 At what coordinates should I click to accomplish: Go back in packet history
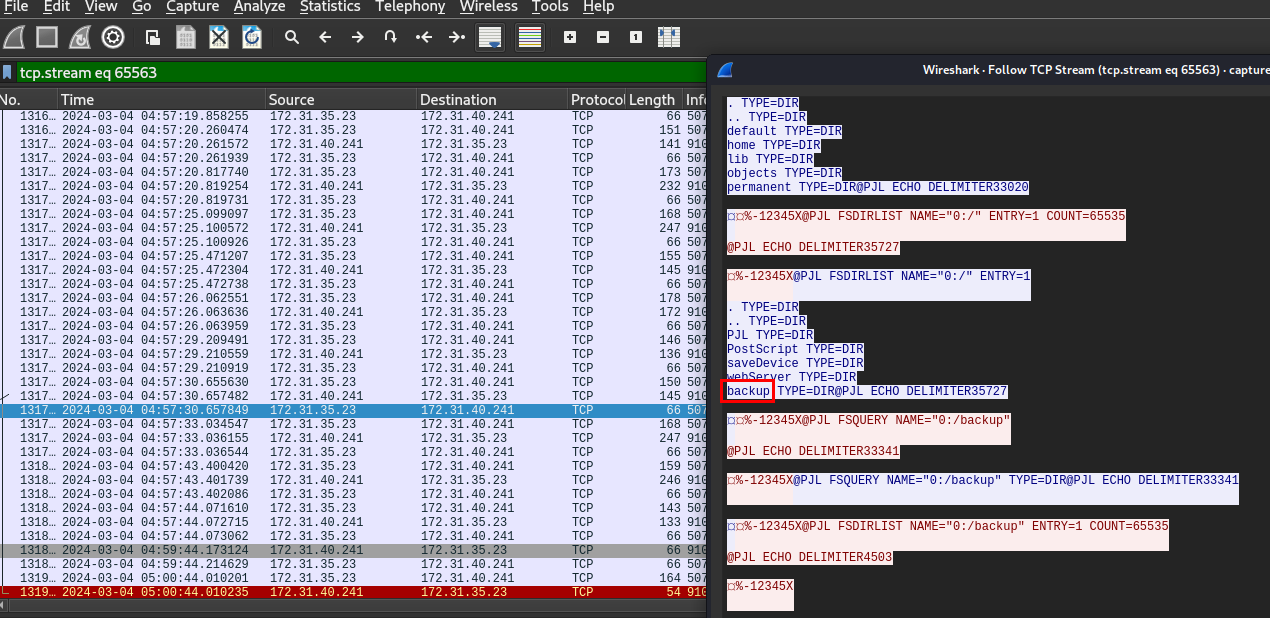[325, 37]
